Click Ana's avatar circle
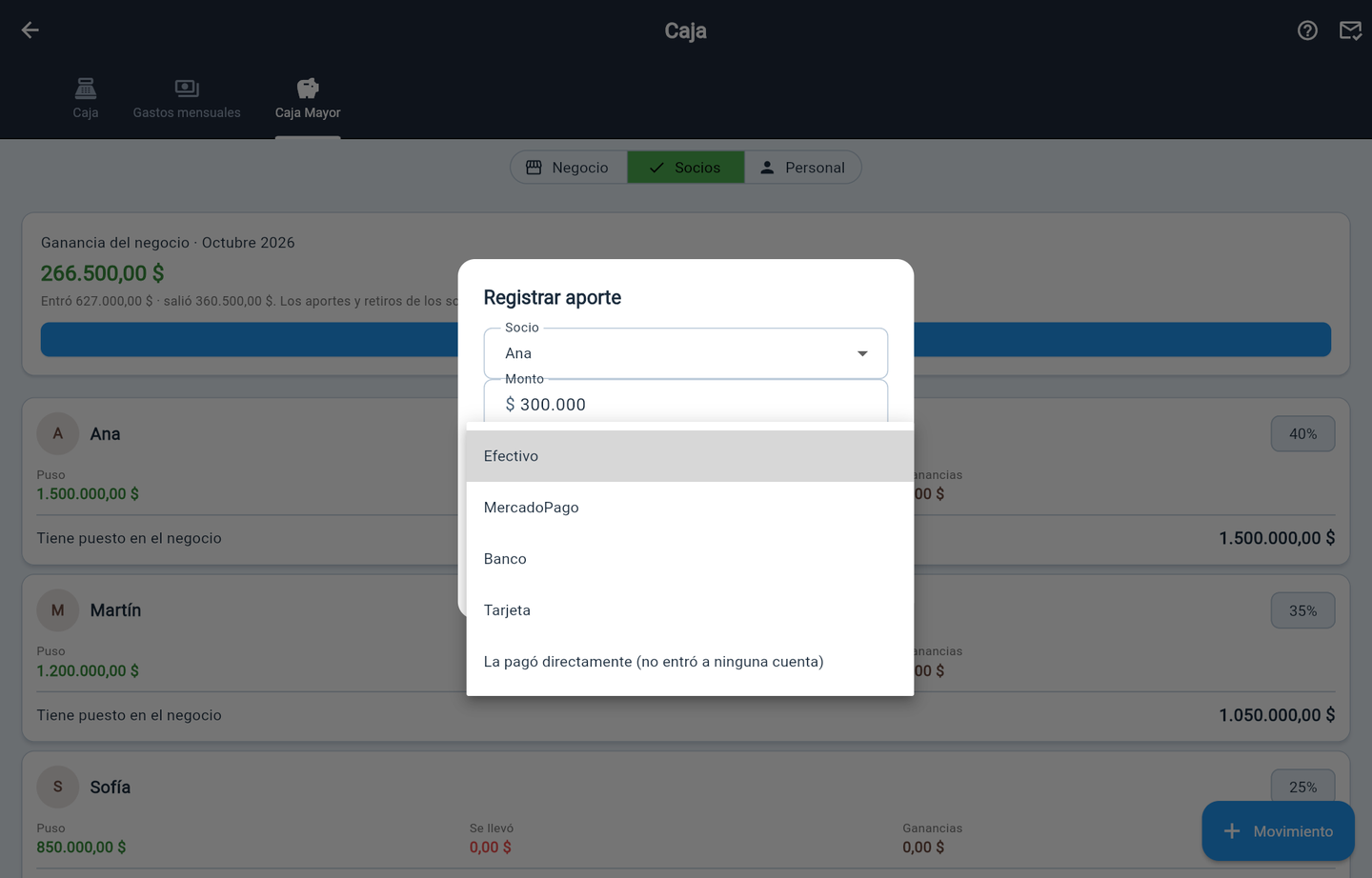Screen dimensions: 1372x878 pos(58,434)
